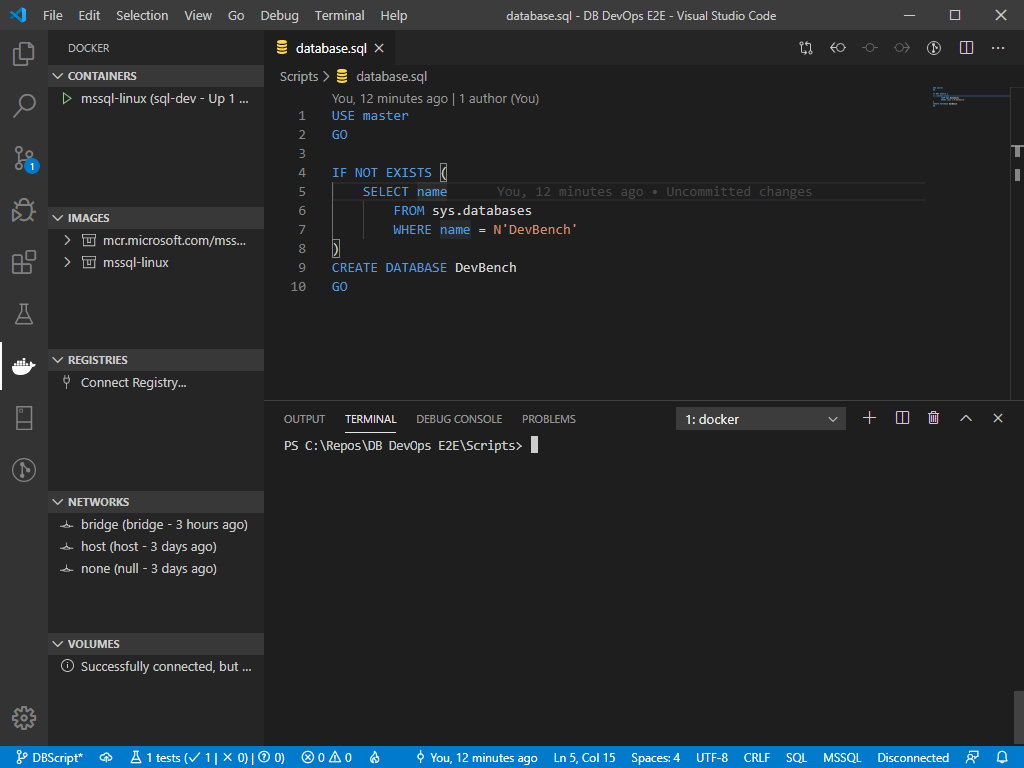The height and width of the screenshot is (768, 1024).
Task: Click the Successfully connected volumes message
Action: [x=156, y=666]
